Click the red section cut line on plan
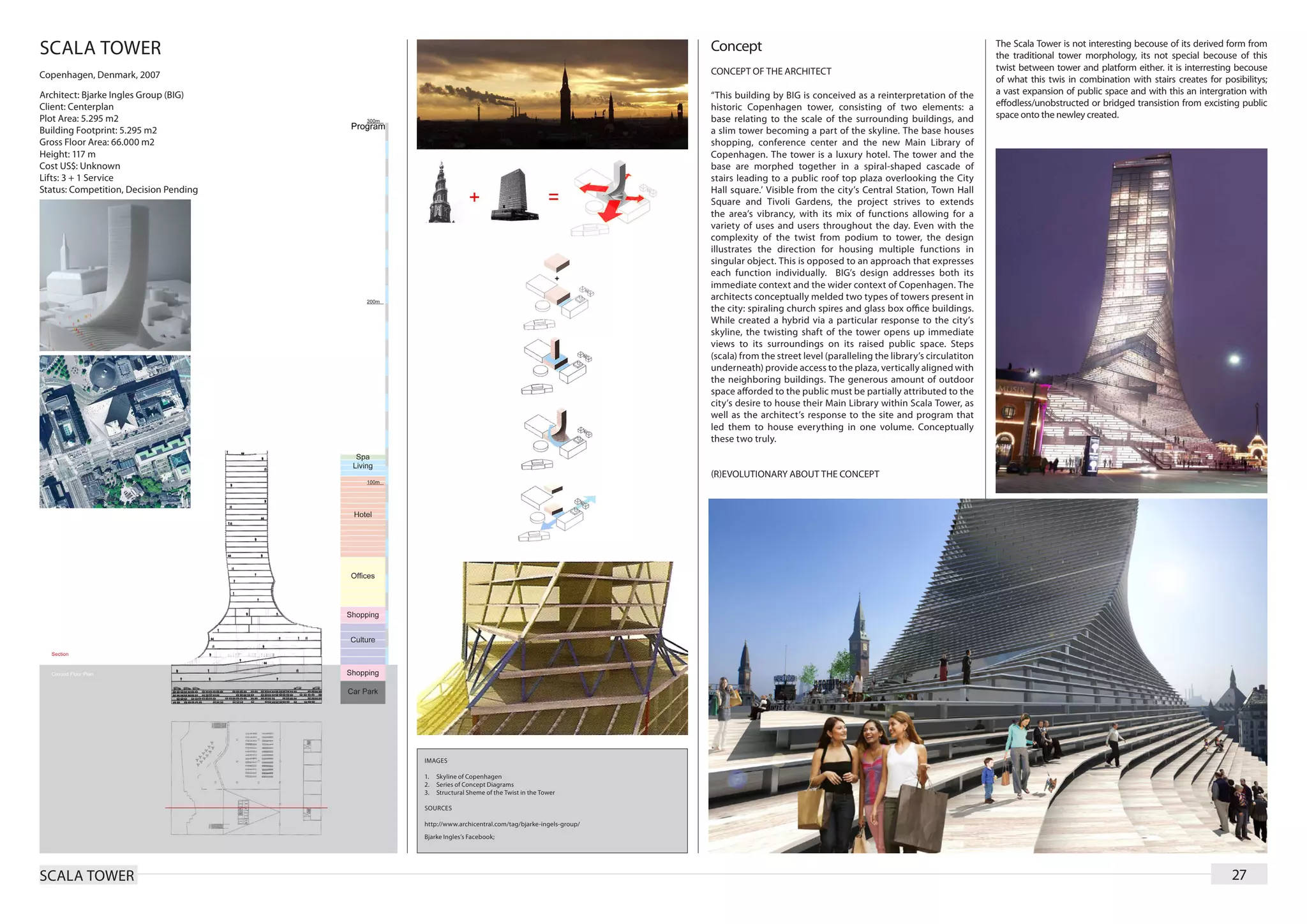The image size is (1307, 924). tap(246, 808)
